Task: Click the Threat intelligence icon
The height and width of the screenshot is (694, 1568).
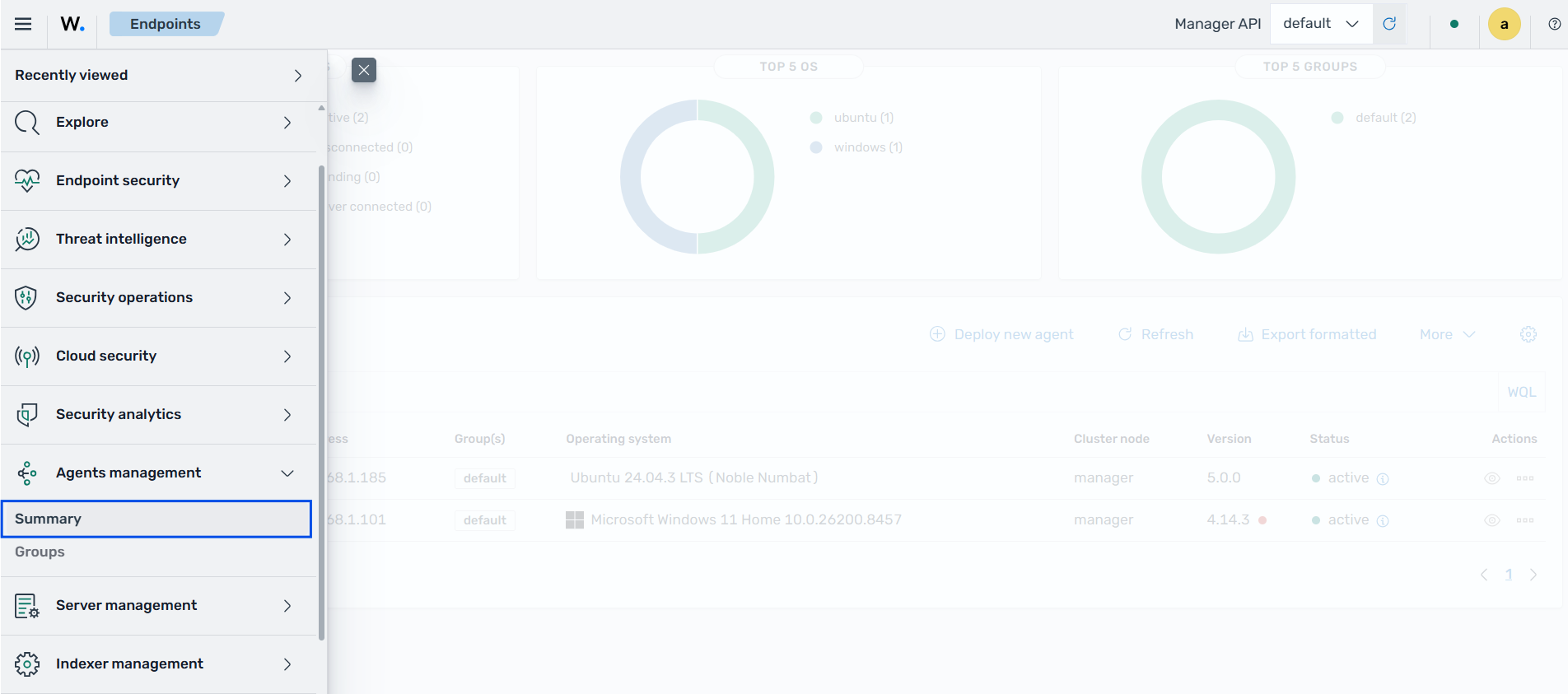Action: coord(27,240)
